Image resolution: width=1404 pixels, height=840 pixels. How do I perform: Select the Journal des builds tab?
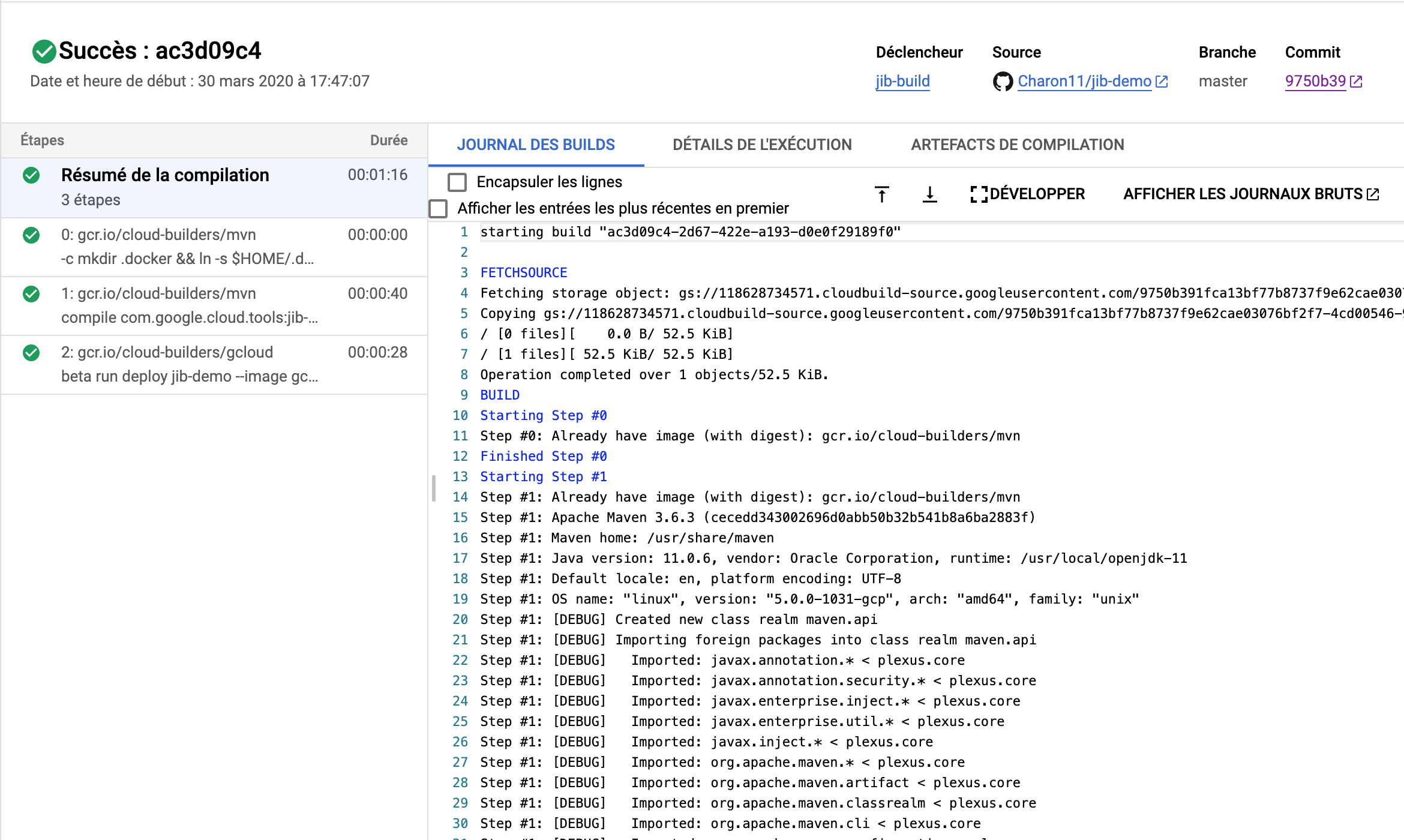click(535, 145)
